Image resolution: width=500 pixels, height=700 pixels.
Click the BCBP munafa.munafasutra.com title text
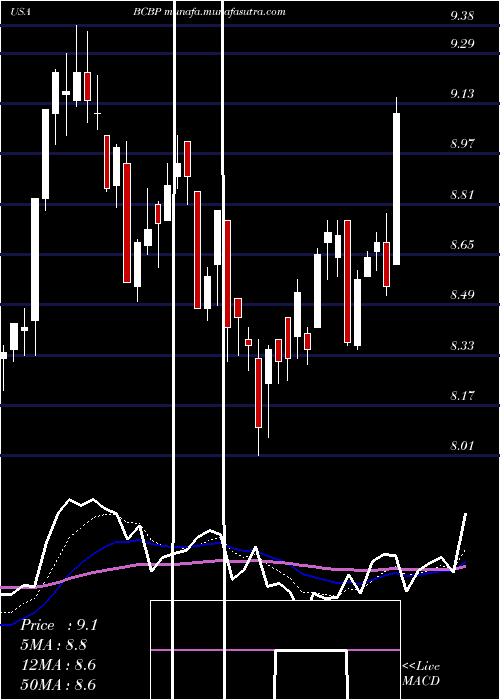(x=209, y=12)
